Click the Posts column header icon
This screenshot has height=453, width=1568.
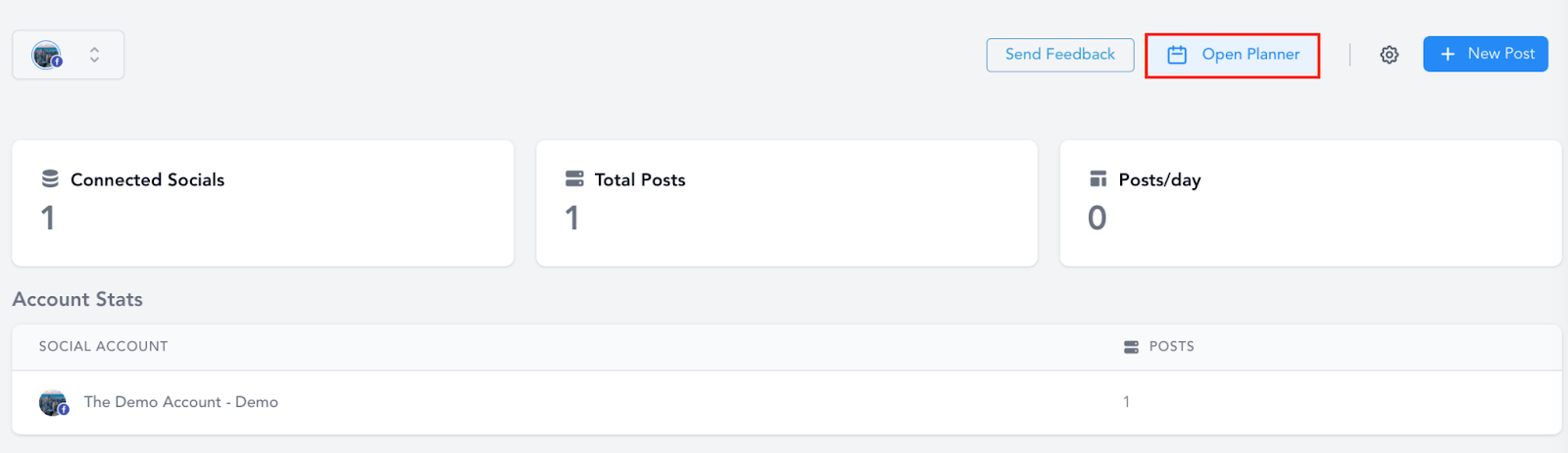1131,347
